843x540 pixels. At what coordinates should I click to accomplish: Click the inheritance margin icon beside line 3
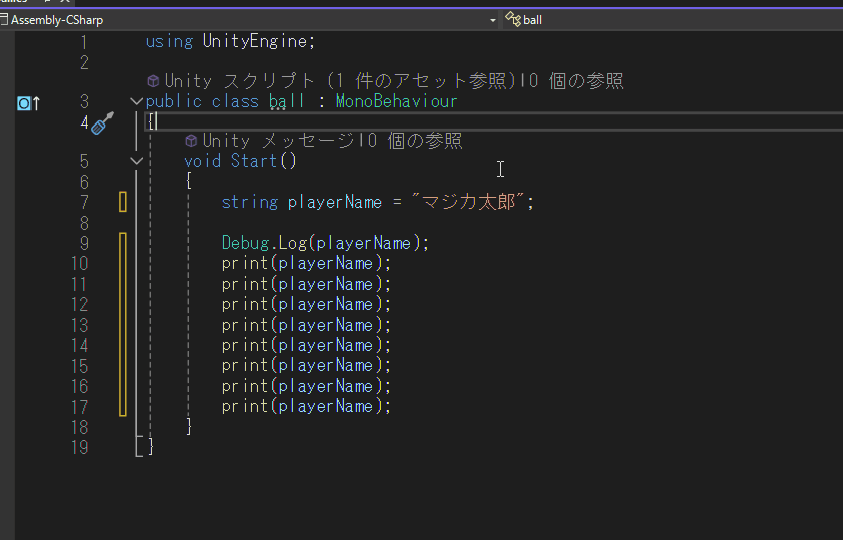(x=28, y=103)
